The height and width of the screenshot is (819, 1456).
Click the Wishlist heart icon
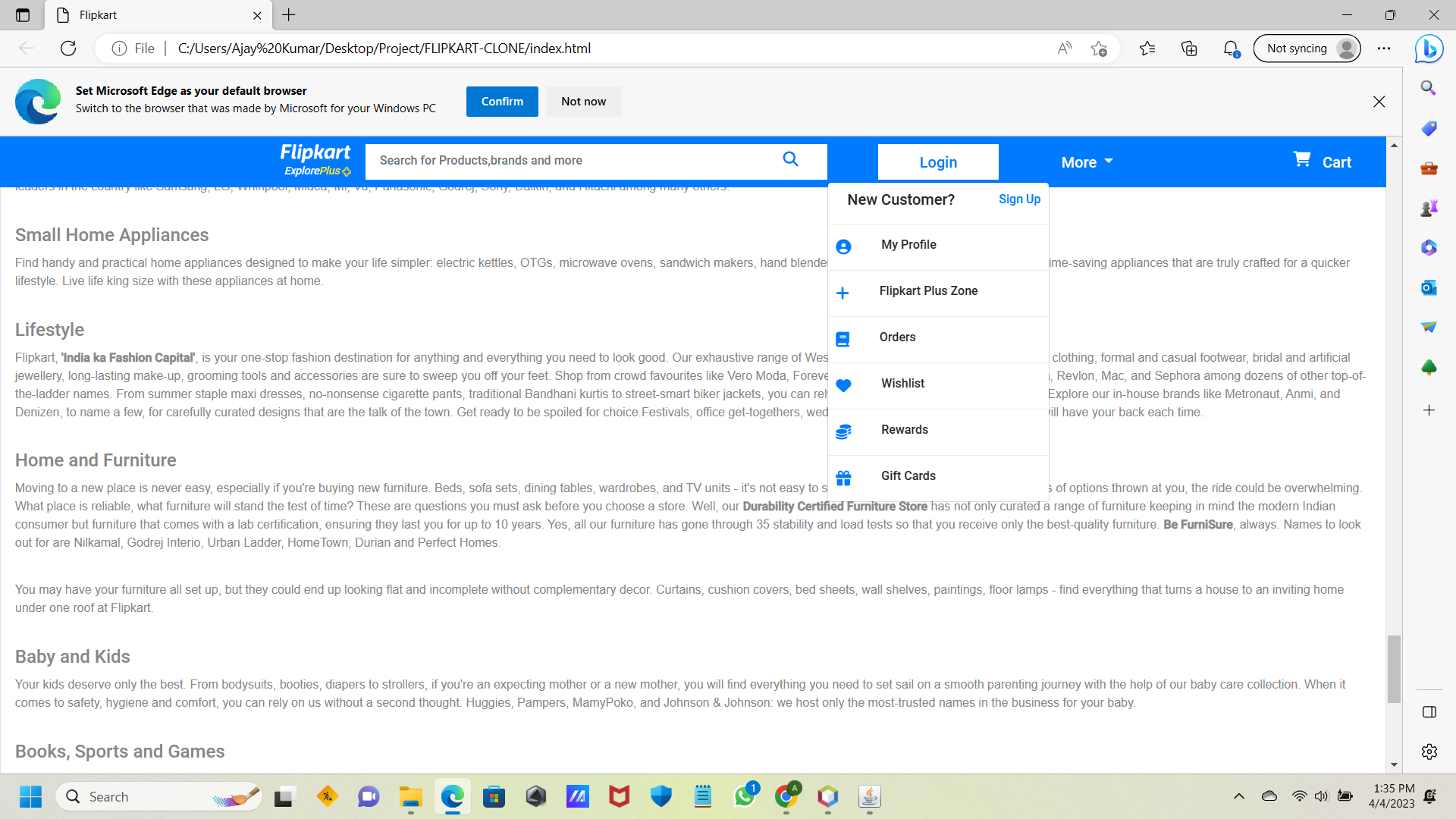pyautogui.click(x=843, y=385)
